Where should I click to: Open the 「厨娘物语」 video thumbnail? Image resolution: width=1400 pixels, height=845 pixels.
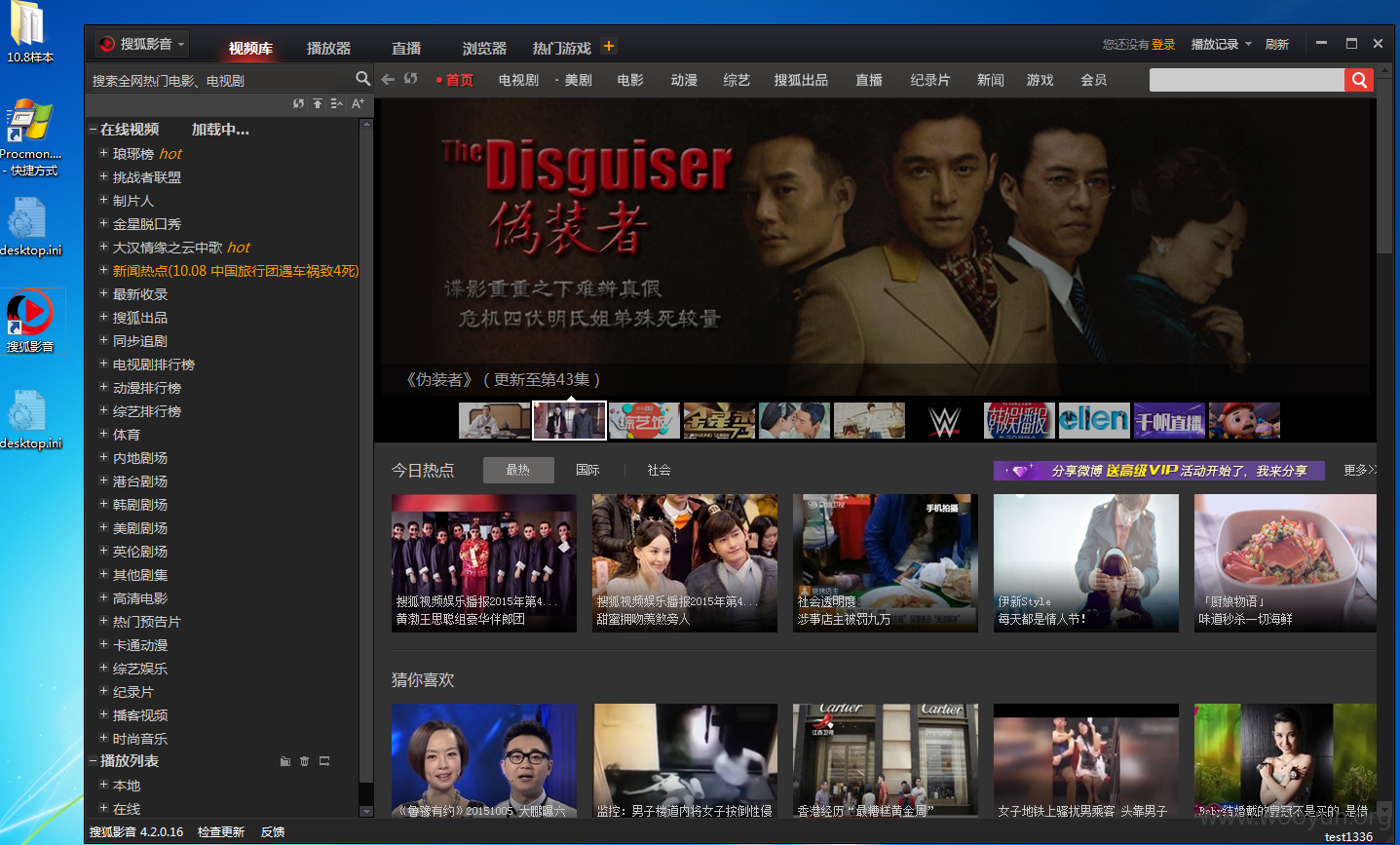pyautogui.click(x=1285, y=563)
